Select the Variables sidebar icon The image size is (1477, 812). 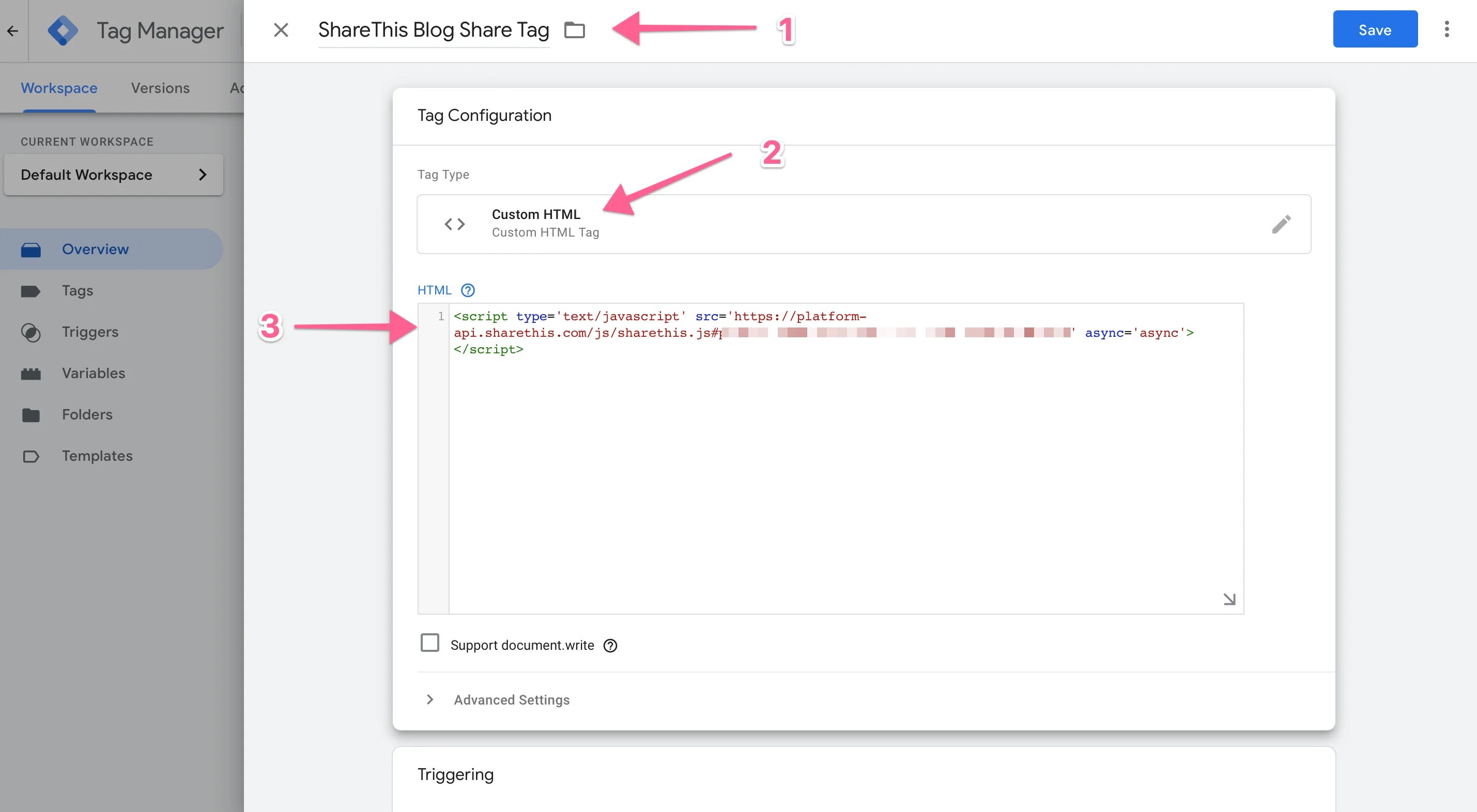click(x=31, y=373)
